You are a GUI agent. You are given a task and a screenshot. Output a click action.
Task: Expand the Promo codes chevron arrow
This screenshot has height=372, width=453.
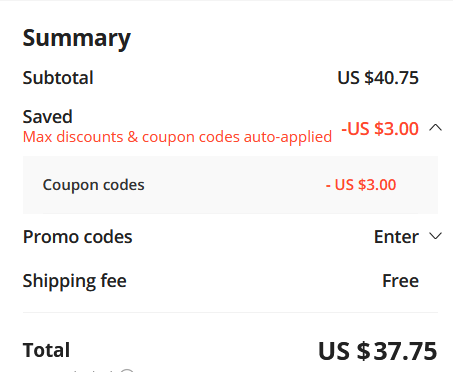[x=435, y=236]
